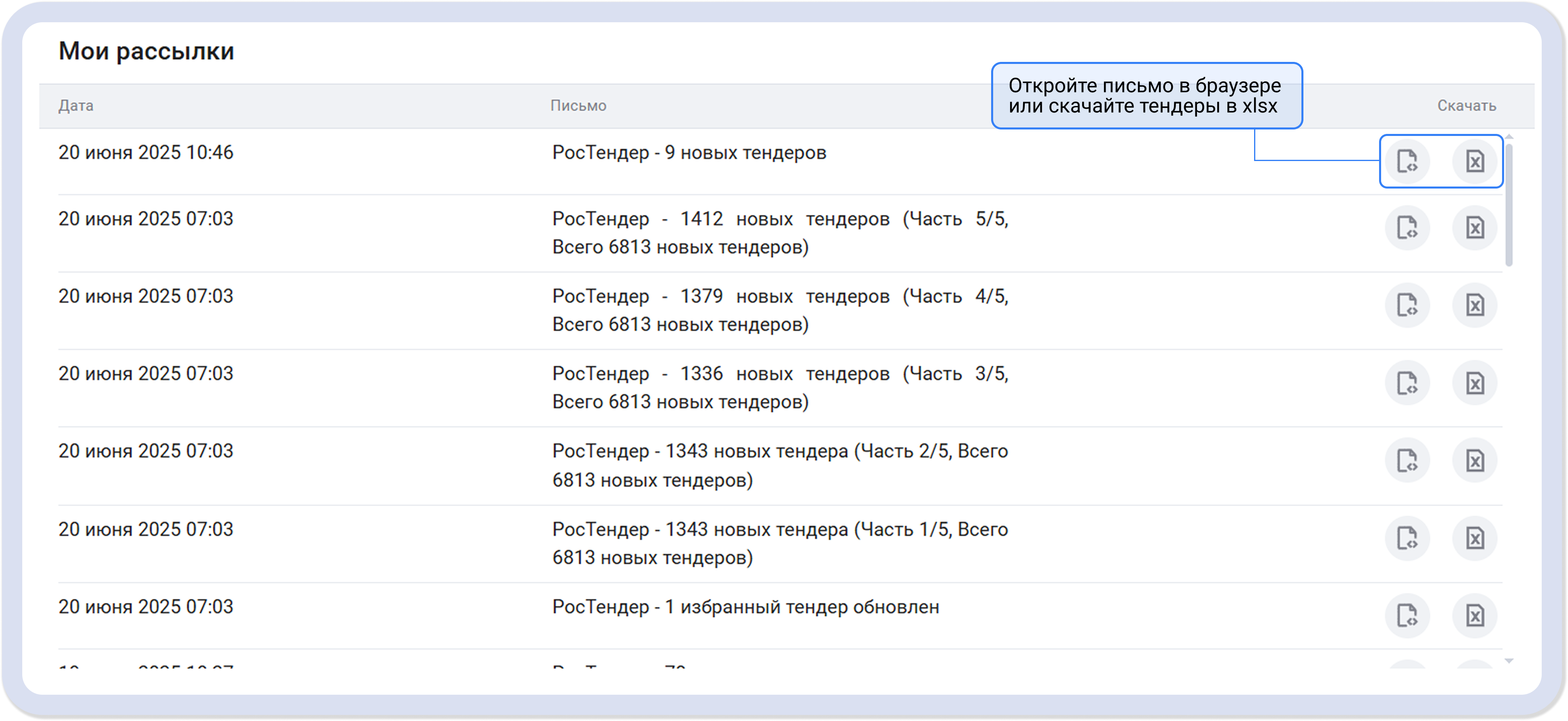Download xlsx for the 9 новых тендеров letter
Screen dimensions: 1568x721
(x=1474, y=161)
